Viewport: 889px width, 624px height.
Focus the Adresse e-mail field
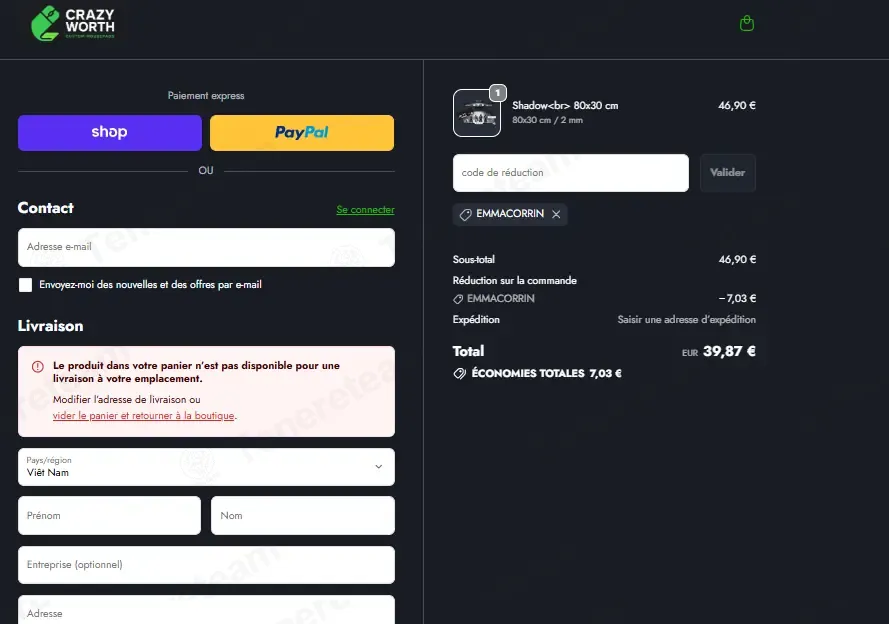(x=206, y=247)
